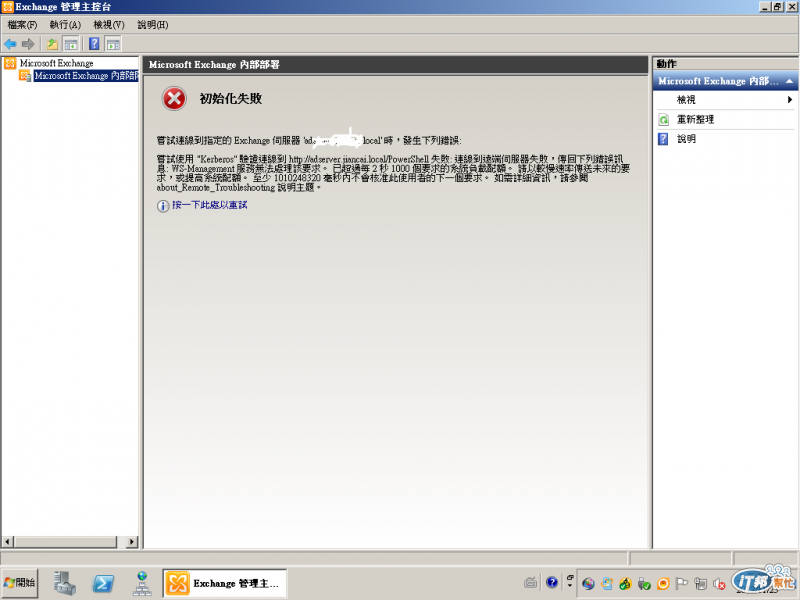The image size is (800, 600).
Task: Click the Back arrow toolbar icon
Action: click(10, 44)
